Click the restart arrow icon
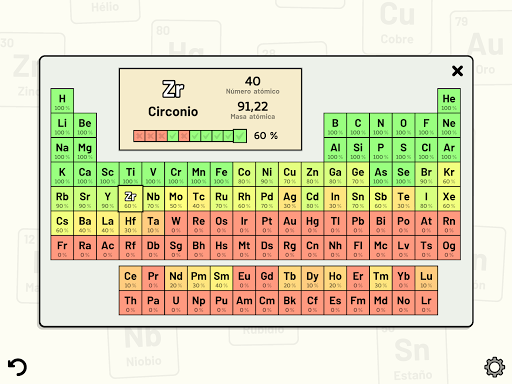The image size is (512, 384). (17, 367)
